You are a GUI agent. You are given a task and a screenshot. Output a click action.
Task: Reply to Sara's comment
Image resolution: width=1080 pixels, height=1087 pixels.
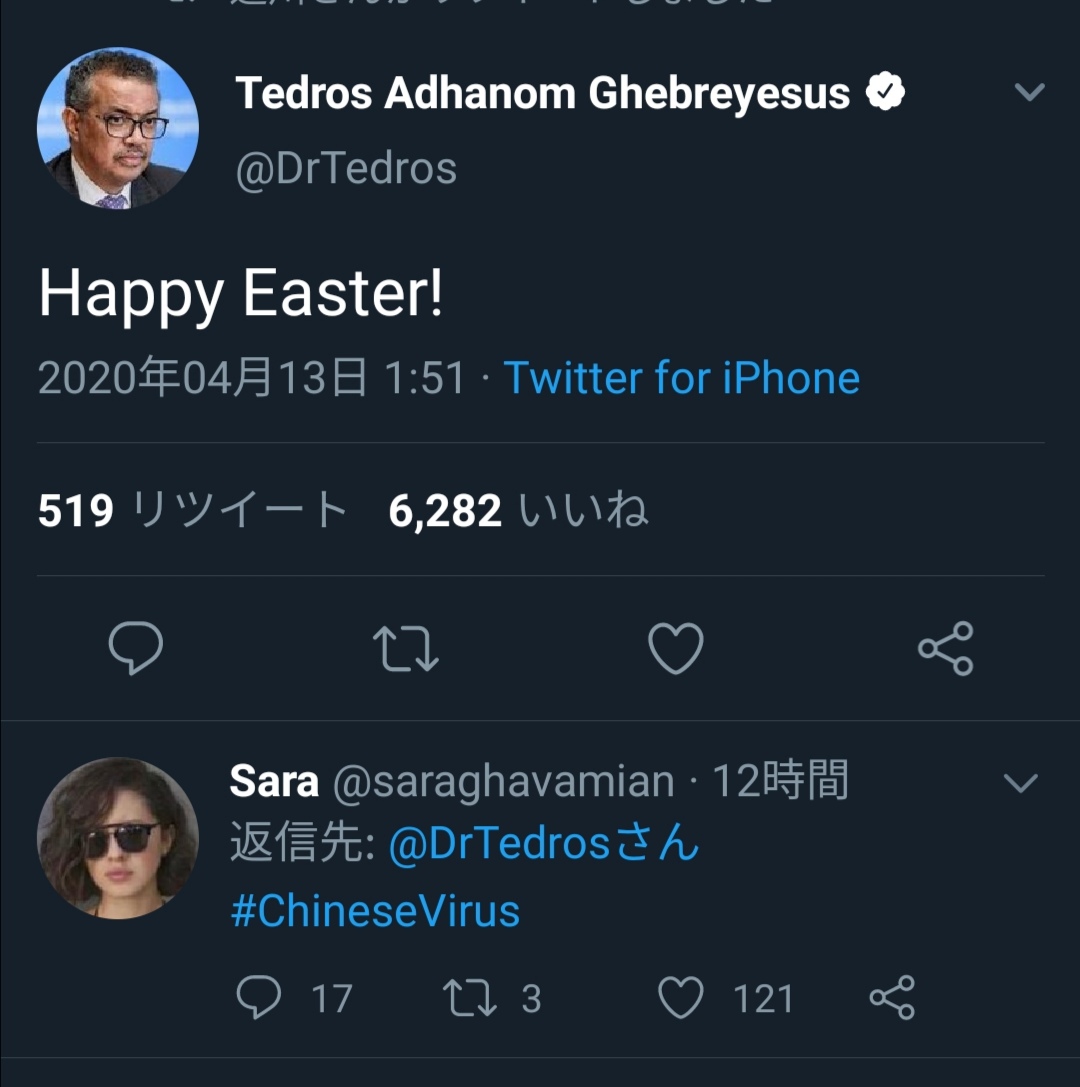click(x=259, y=998)
